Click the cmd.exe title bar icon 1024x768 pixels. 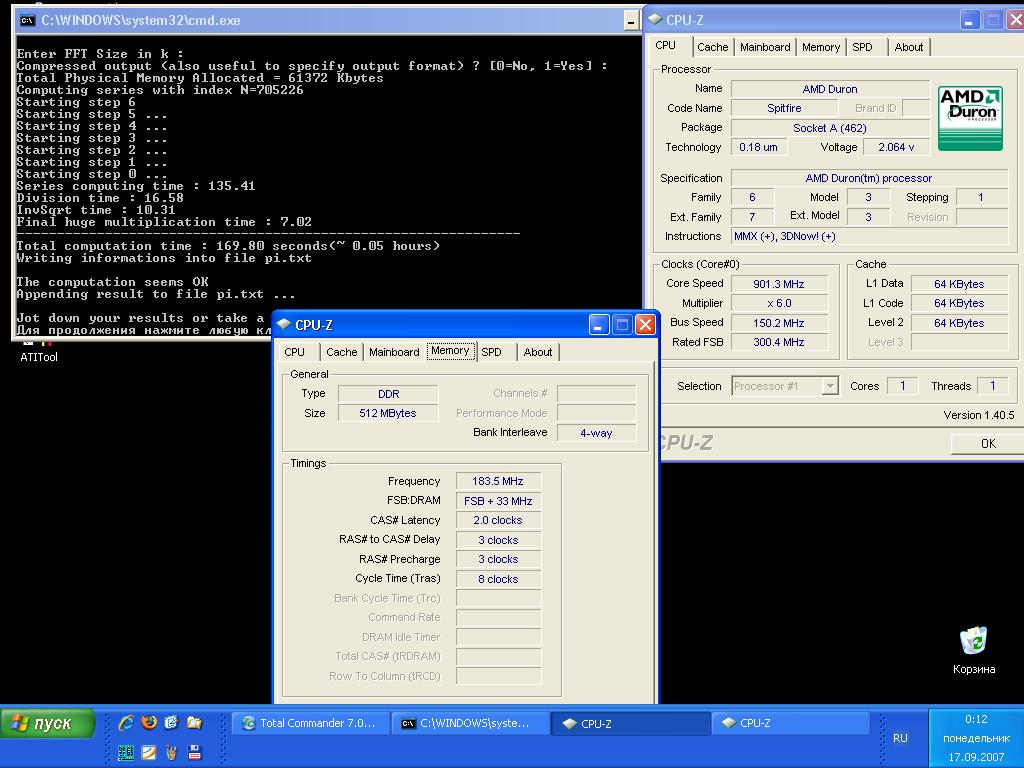pyautogui.click(x=27, y=20)
